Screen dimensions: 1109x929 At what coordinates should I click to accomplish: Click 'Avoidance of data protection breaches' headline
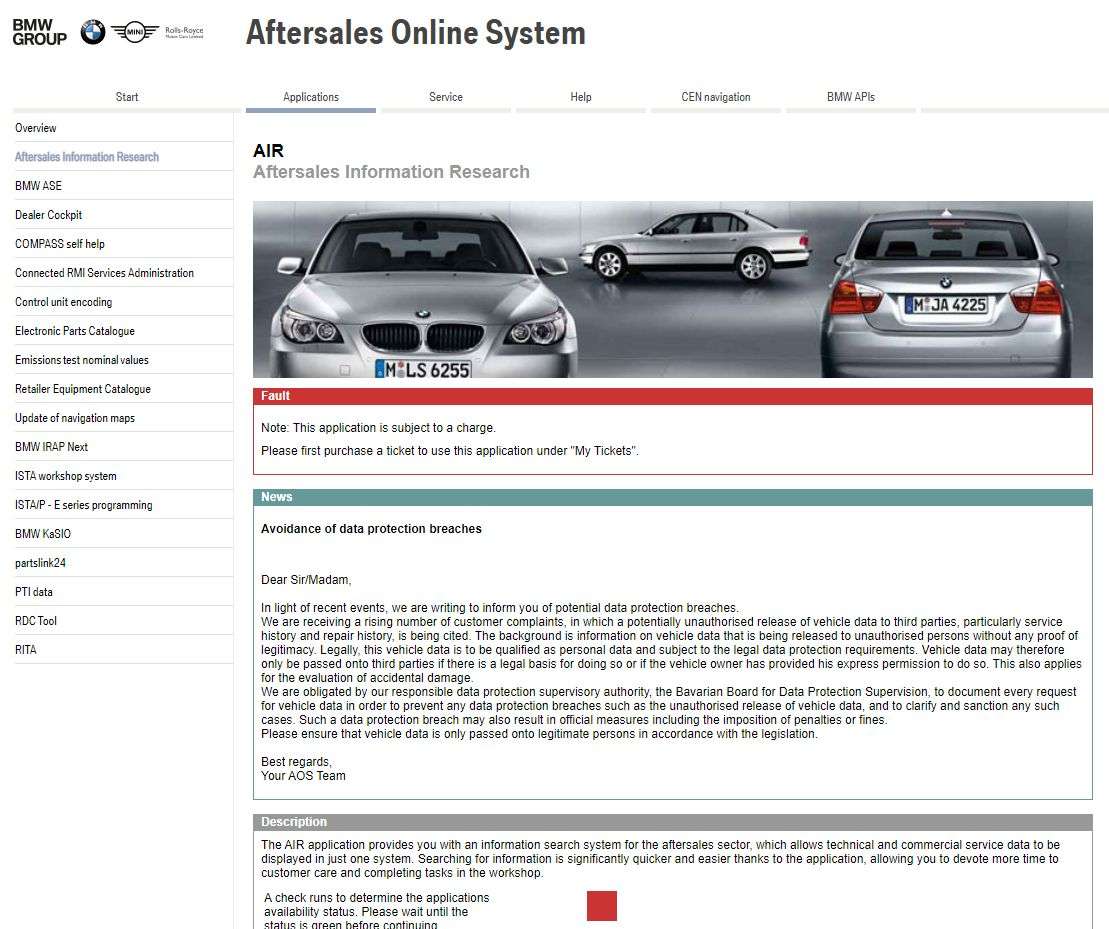(371, 529)
